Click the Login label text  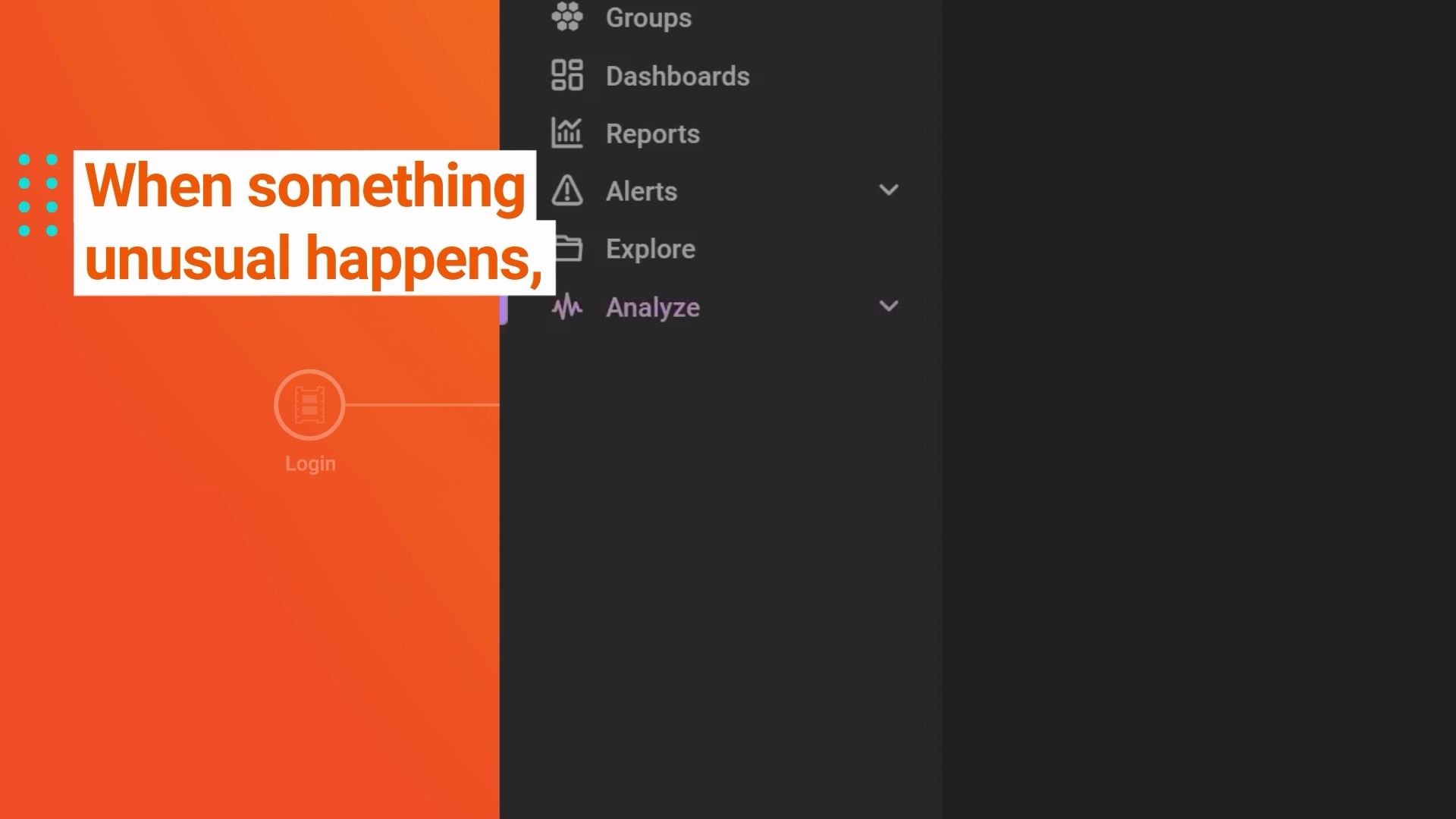(309, 463)
